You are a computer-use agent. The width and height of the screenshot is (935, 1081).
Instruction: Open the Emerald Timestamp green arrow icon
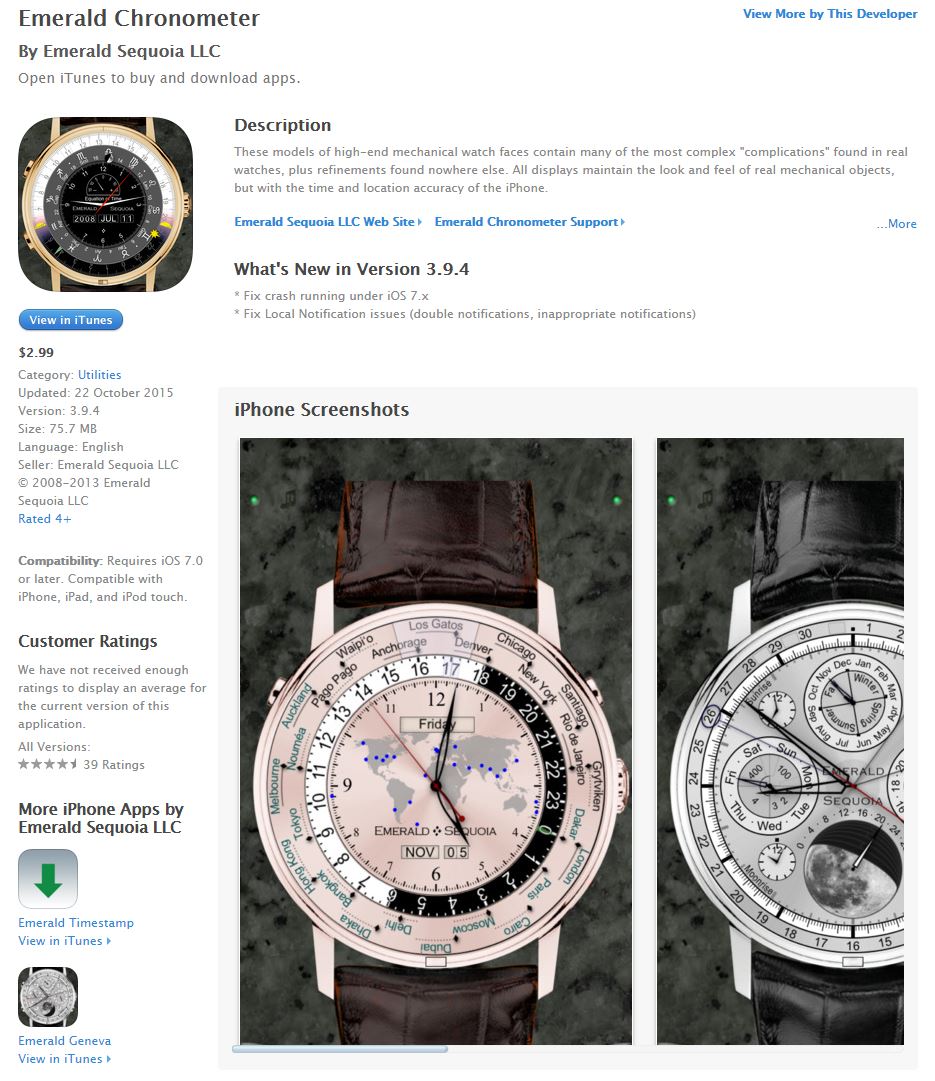tap(48, 879)
